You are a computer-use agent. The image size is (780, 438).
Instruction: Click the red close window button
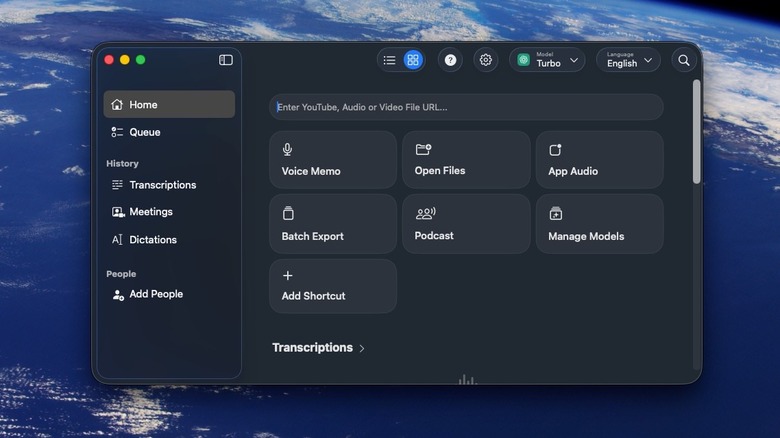[x=109, y=60]
